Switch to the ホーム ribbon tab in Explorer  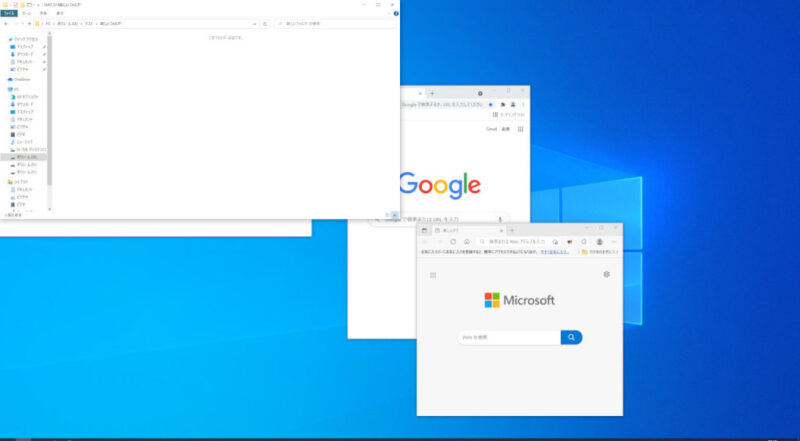click(27, 13)
